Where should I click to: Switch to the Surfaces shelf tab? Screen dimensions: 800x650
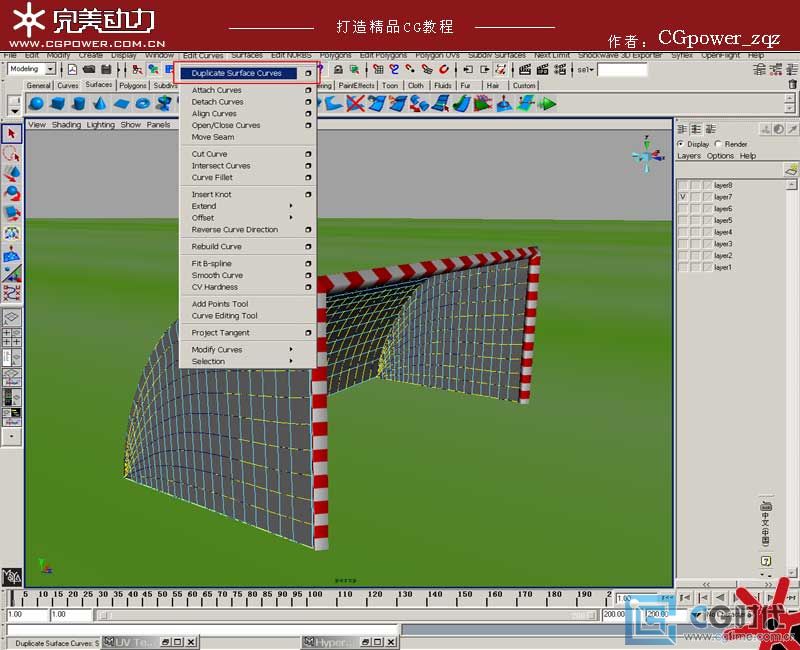point(98,85)
